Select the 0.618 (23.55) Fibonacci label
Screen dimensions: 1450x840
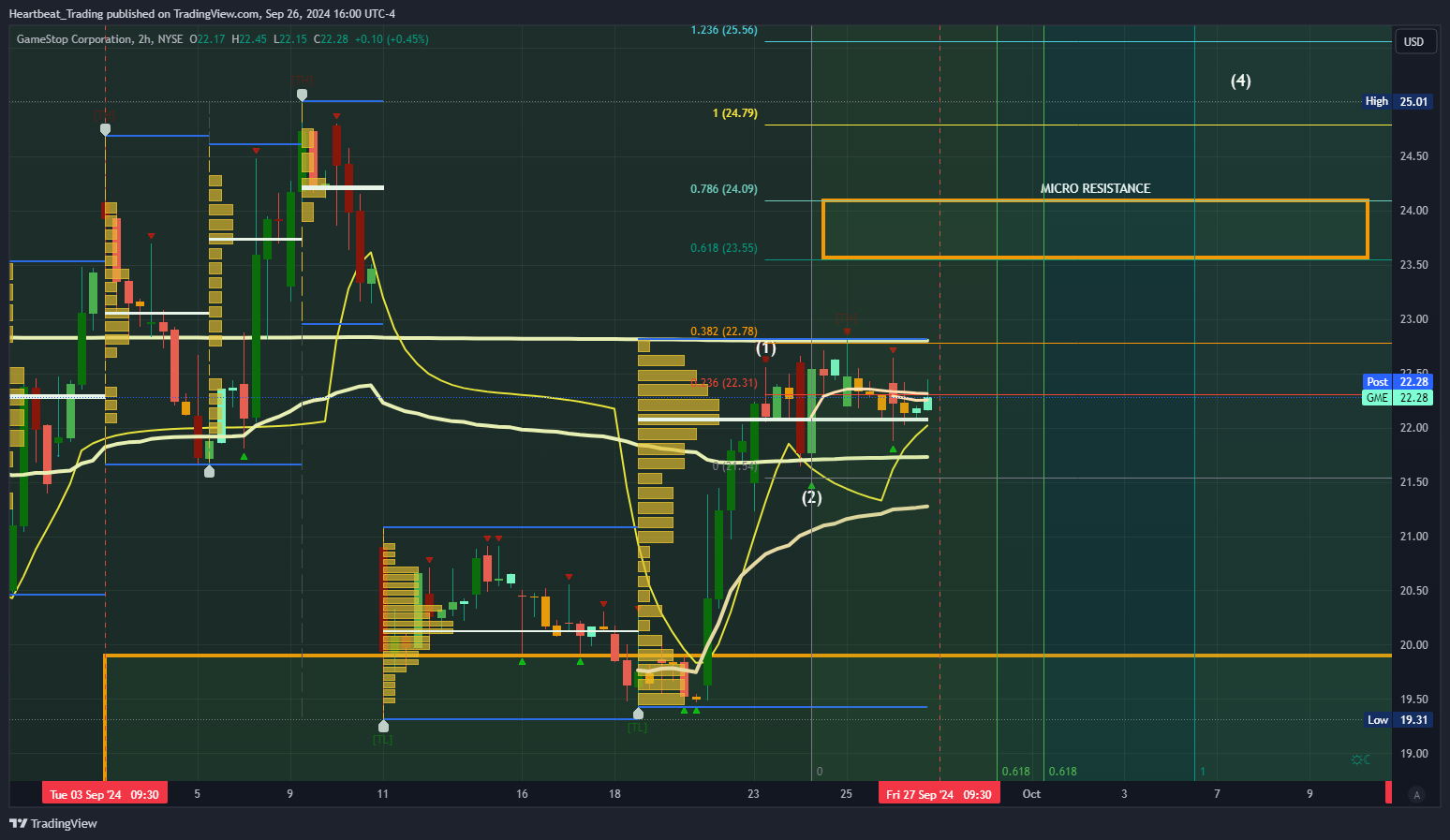tap(724, 248)
